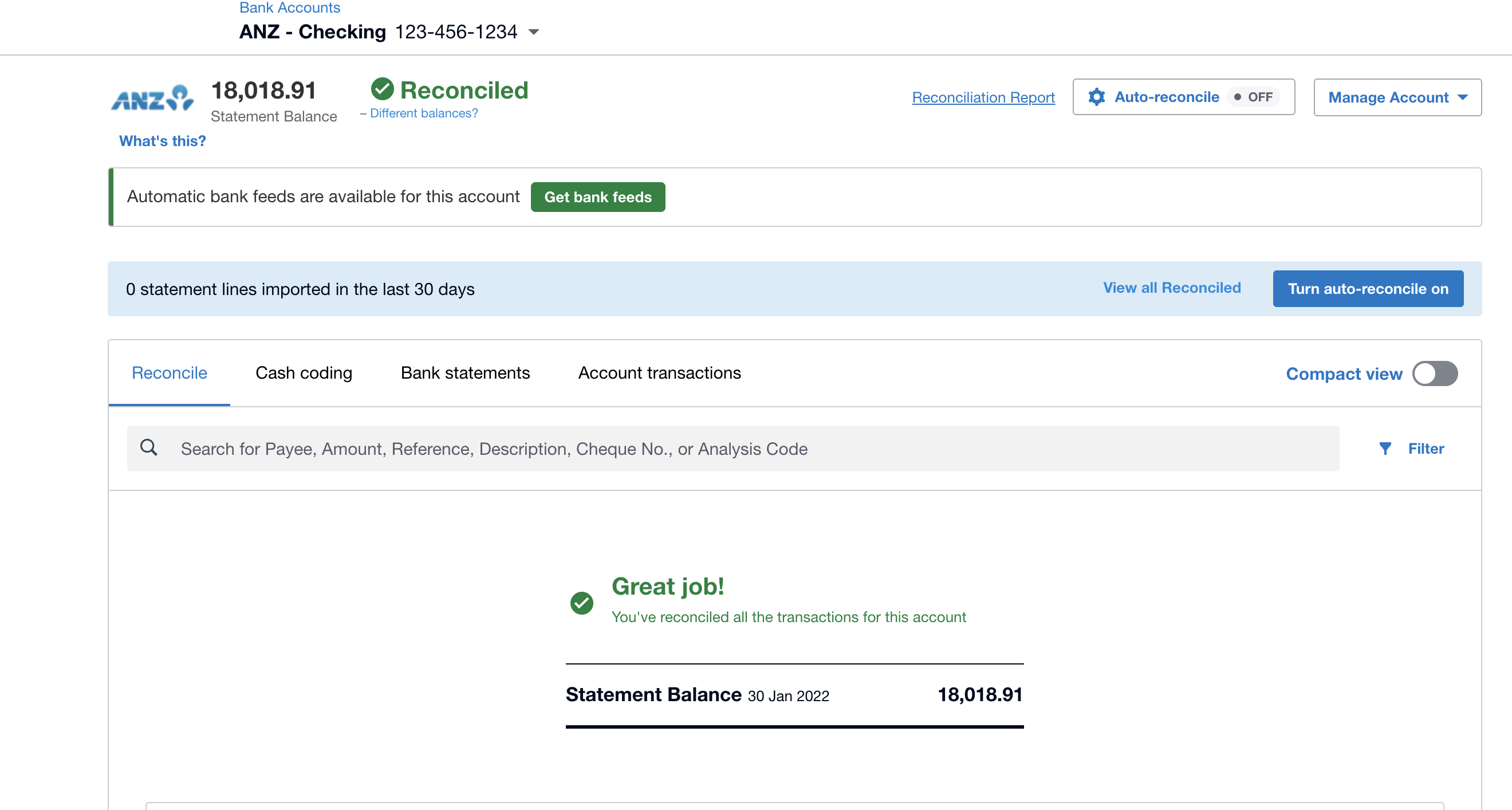Click the 123-456-1234 account number

(x=455, y=32)
